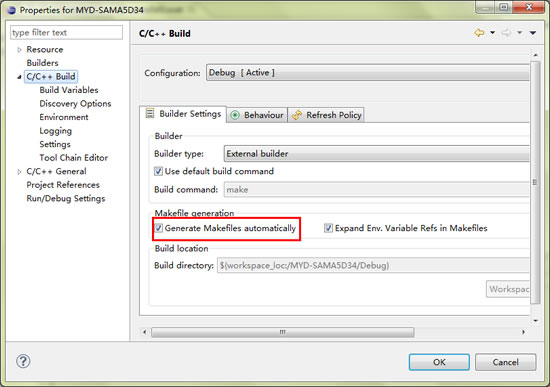This screenshot has width=550, height=387.
Task: Click the help question mark icon
Action: [x=23, y=361]
